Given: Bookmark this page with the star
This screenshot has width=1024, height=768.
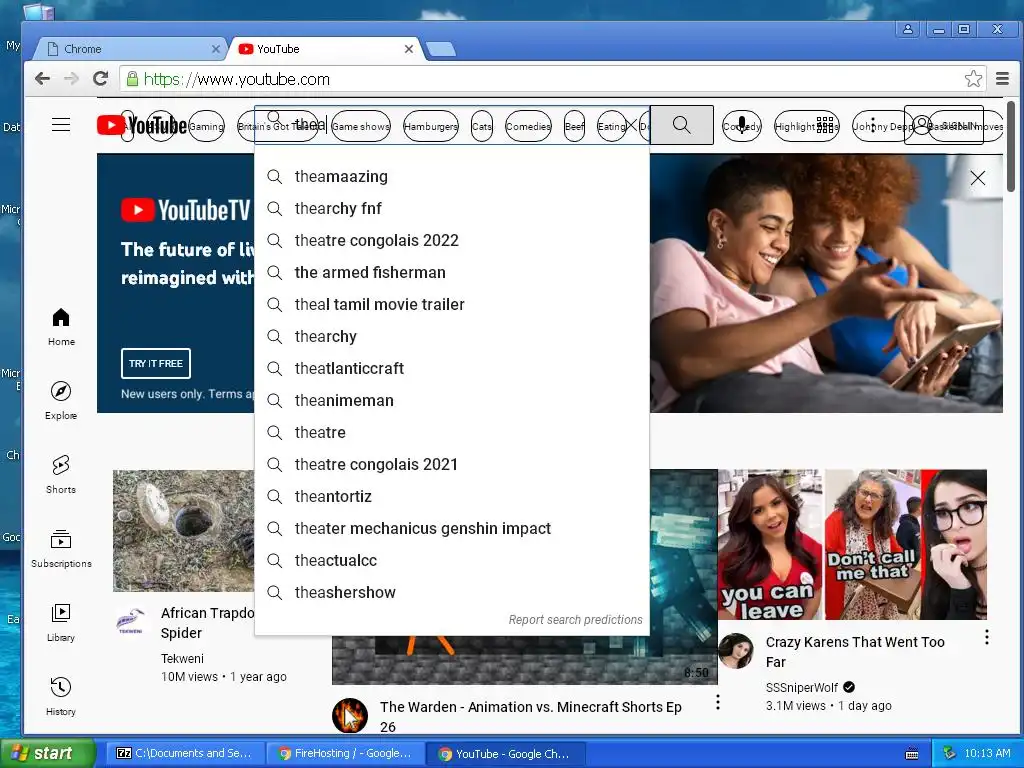Looking at the screenshot, I should point(973,79).
